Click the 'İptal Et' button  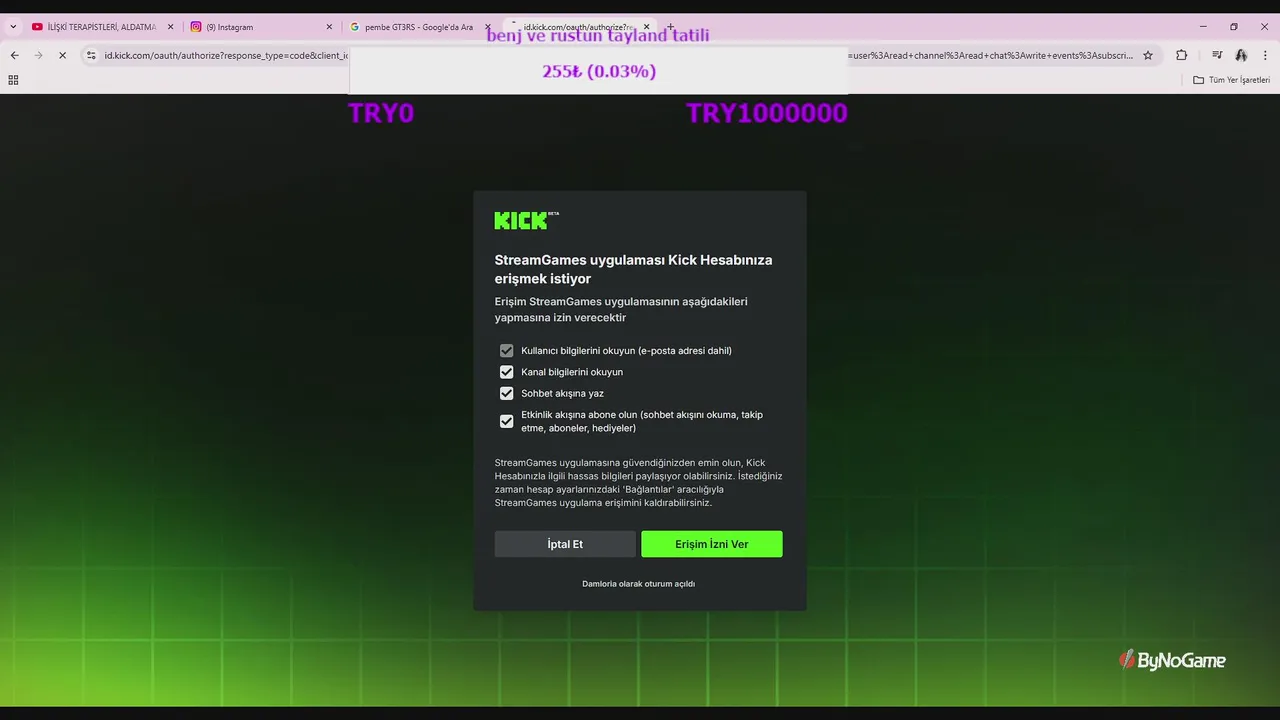coord(565,544)
